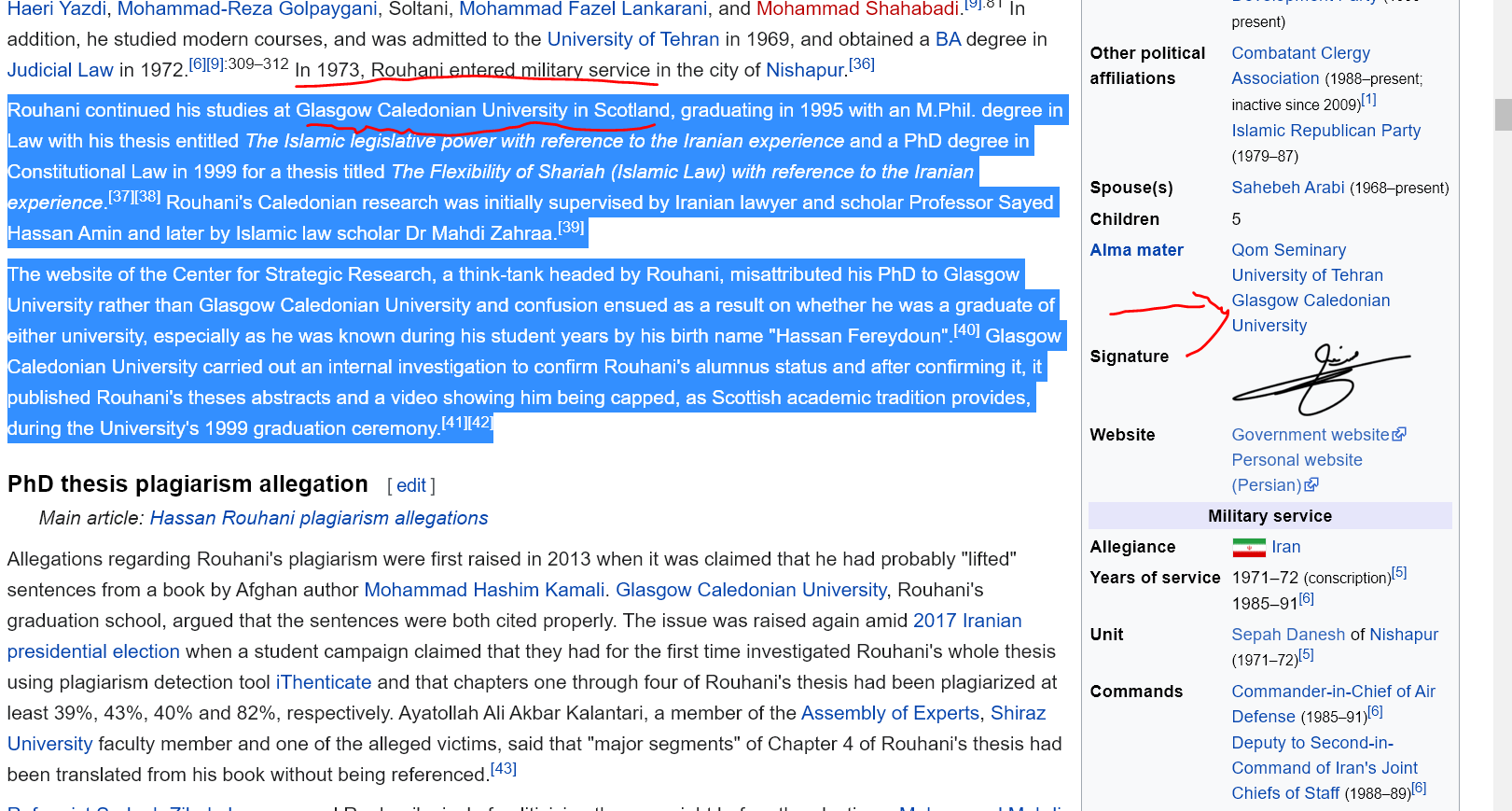The height and width of the screenshot is (811, 1512).
Task: Edit the PhD thesis plagiarism allegation section
Action: coord(411,485)
